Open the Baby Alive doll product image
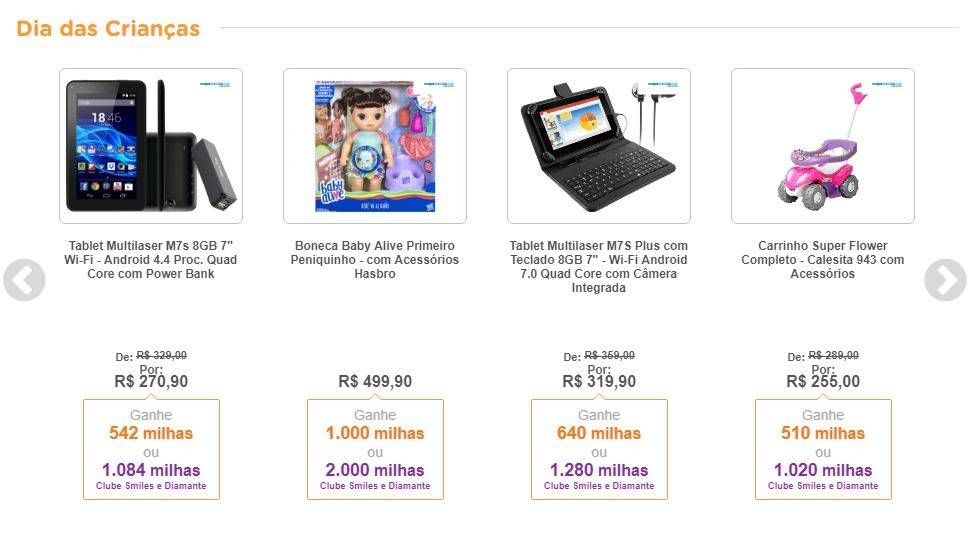 pos(375,146)
